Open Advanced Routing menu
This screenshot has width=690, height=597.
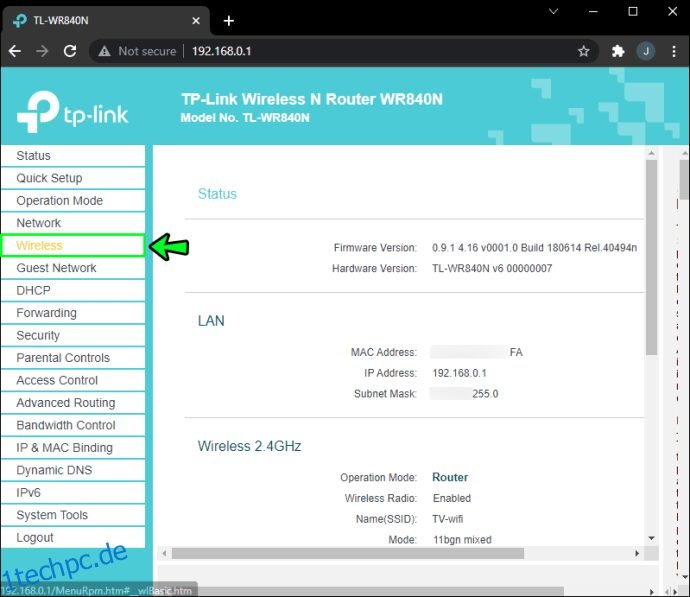[73, 403]
